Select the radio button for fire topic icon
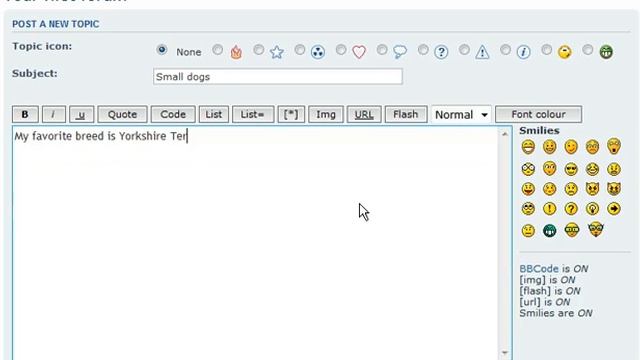This screenshot has width=640, height=360. pos(218,50)
